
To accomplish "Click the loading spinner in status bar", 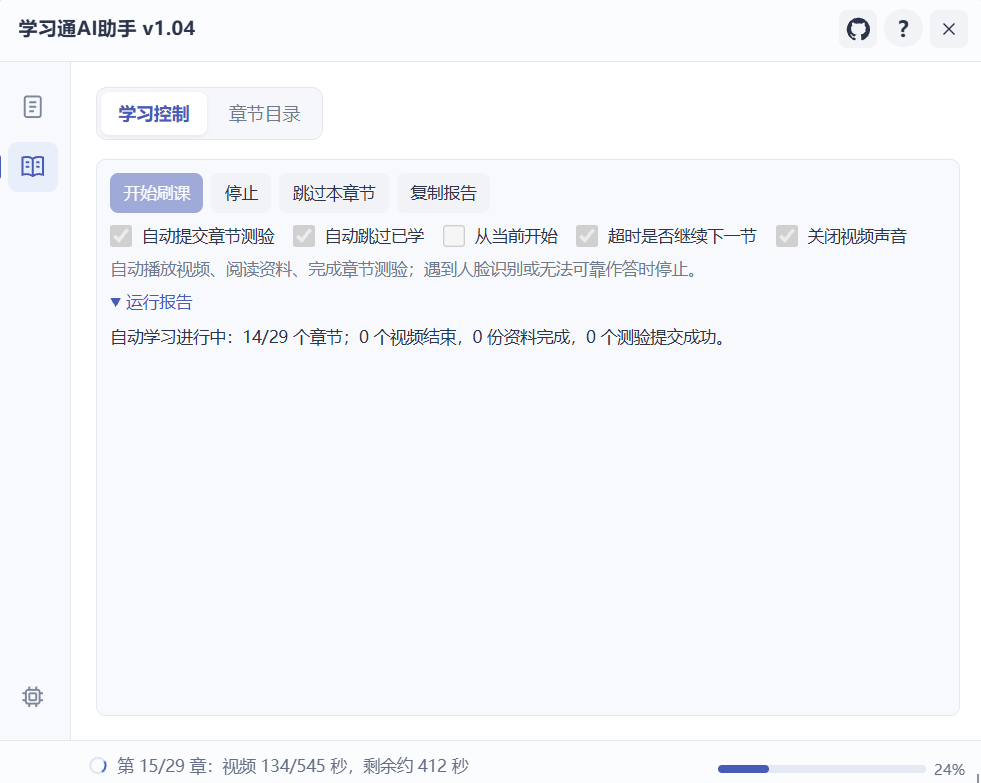I will [98, 765].
